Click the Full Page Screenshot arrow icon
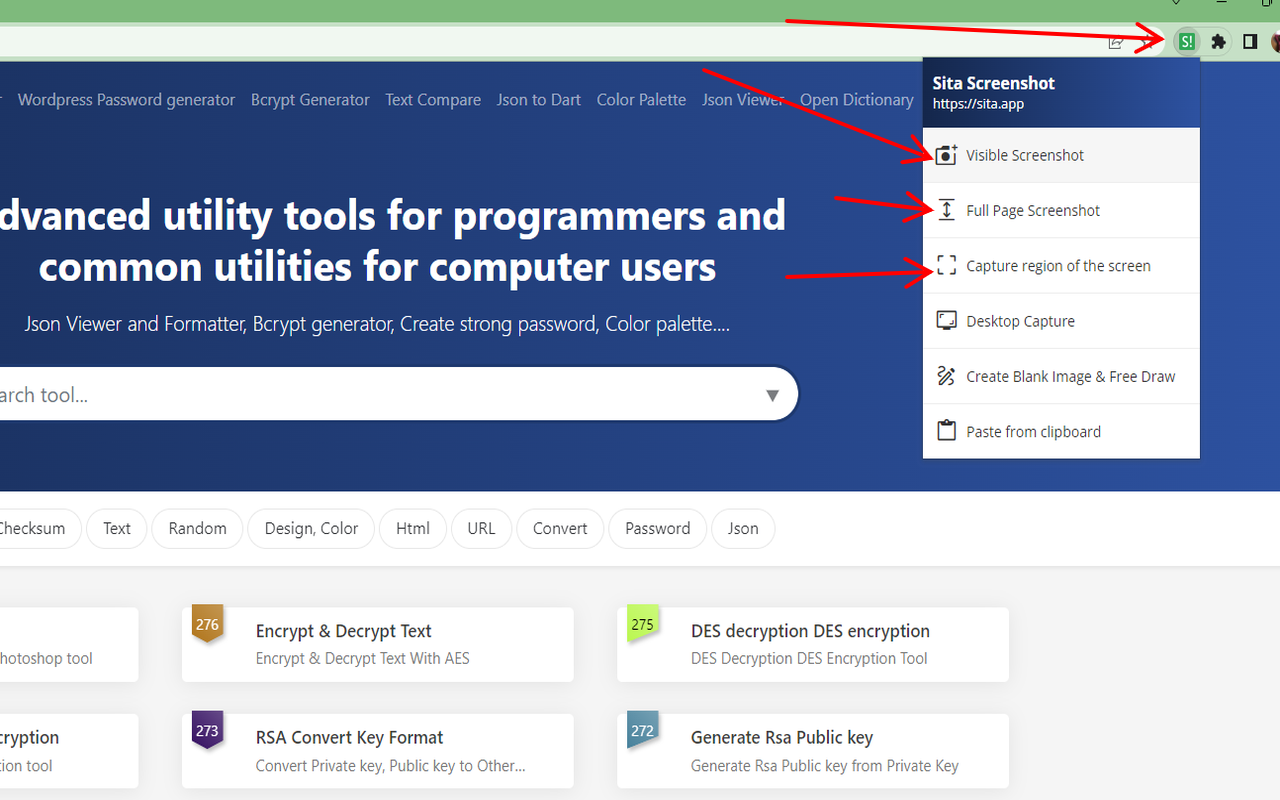1280x800 pixels. pyautogui.click(x=946, y=211)
